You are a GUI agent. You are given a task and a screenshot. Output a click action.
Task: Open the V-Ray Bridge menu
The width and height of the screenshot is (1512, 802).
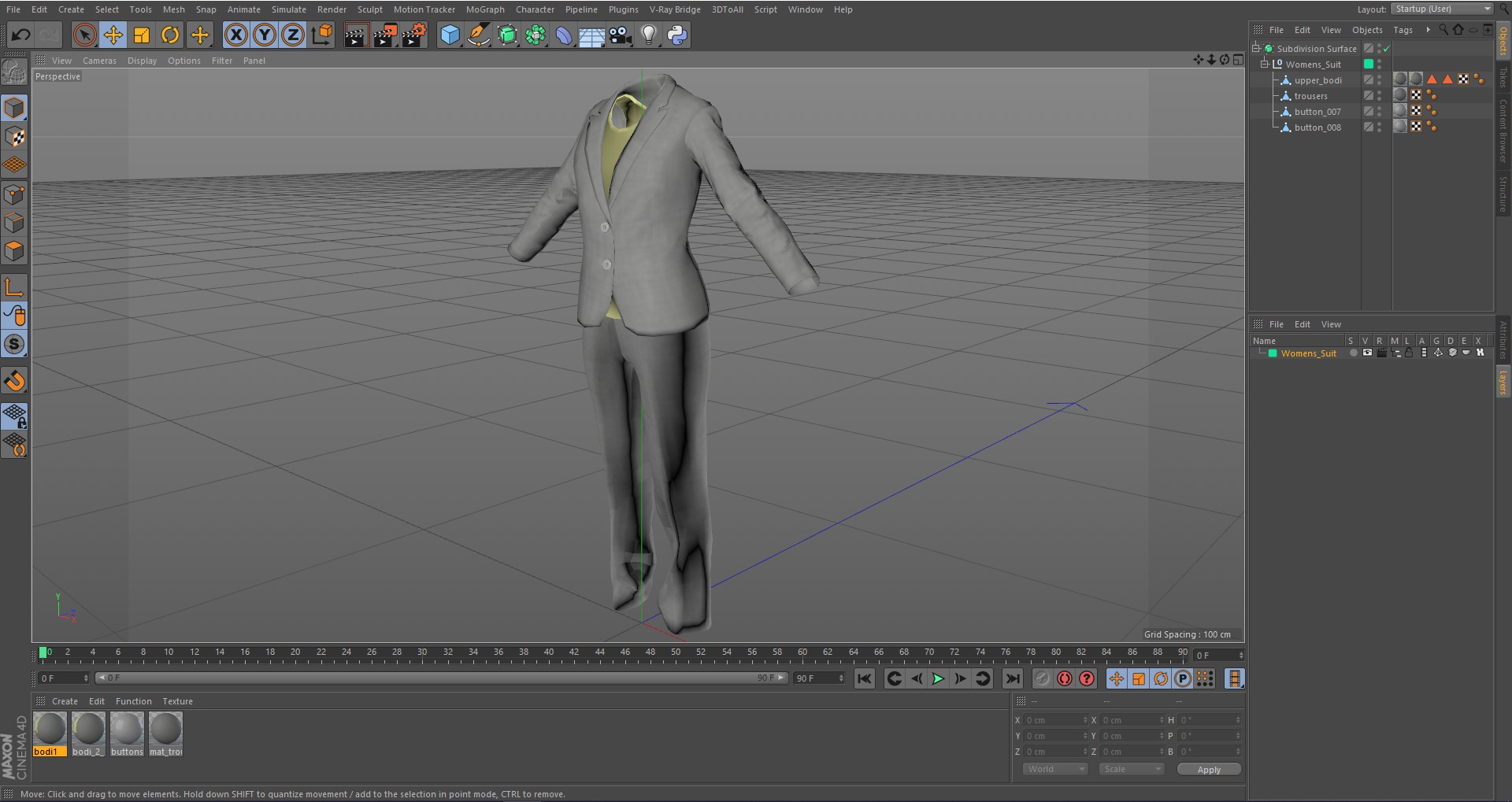675,9
